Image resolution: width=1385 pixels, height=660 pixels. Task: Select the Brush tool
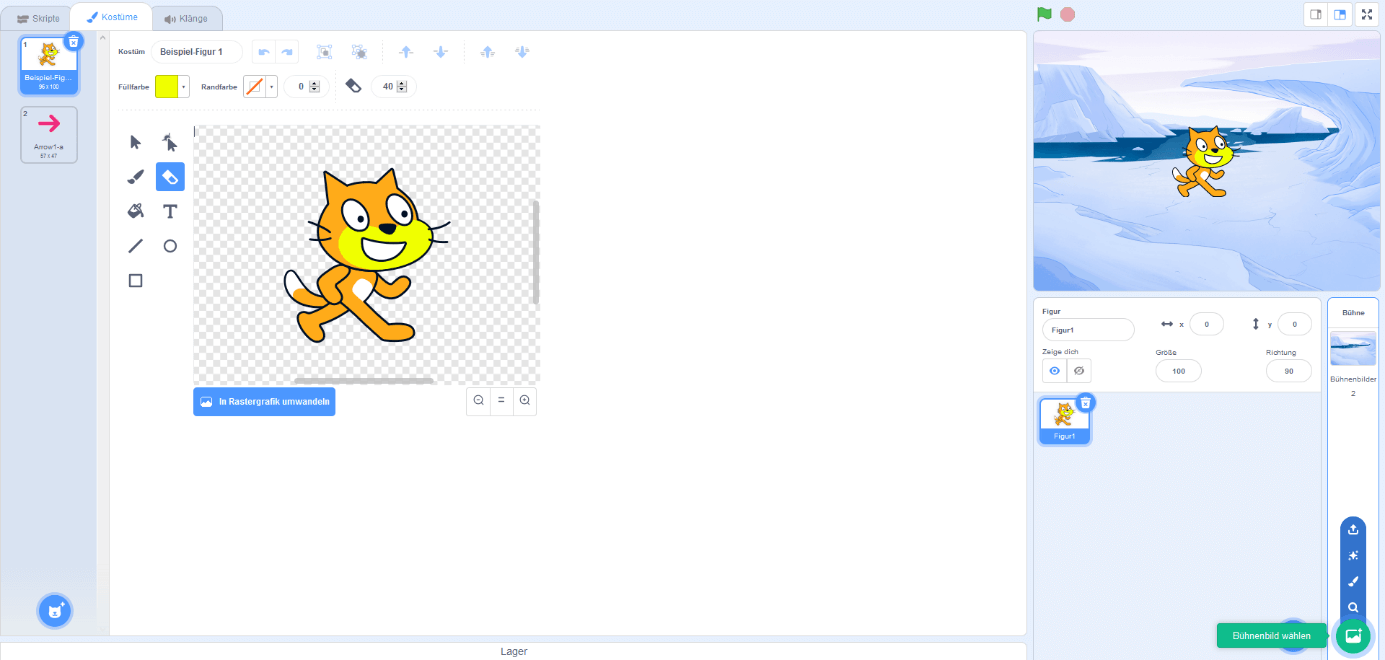pos(135,176)
